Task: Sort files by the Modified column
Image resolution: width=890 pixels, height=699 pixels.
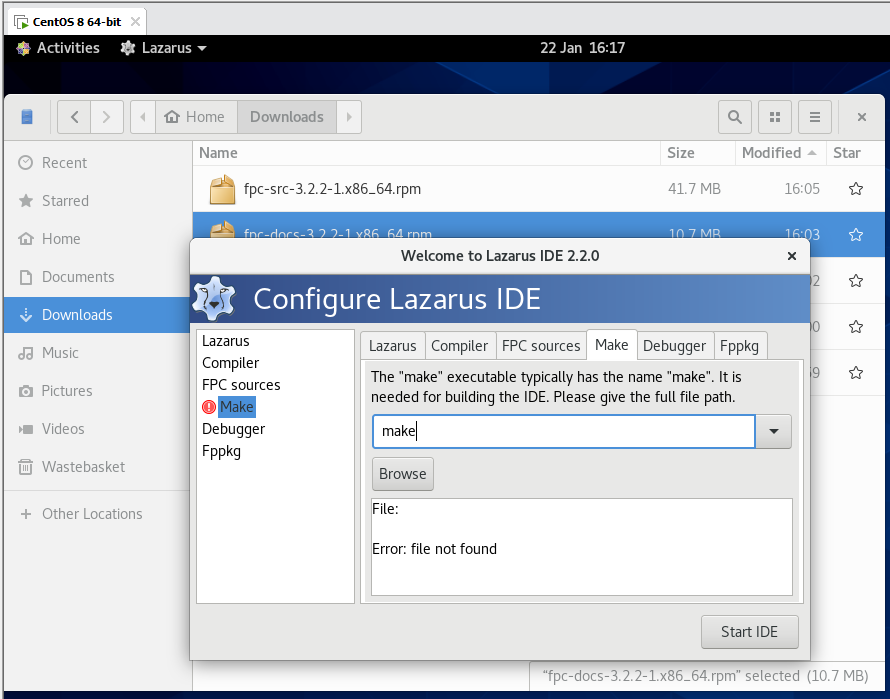Action: pyautogui.click(x=780, y=153)
